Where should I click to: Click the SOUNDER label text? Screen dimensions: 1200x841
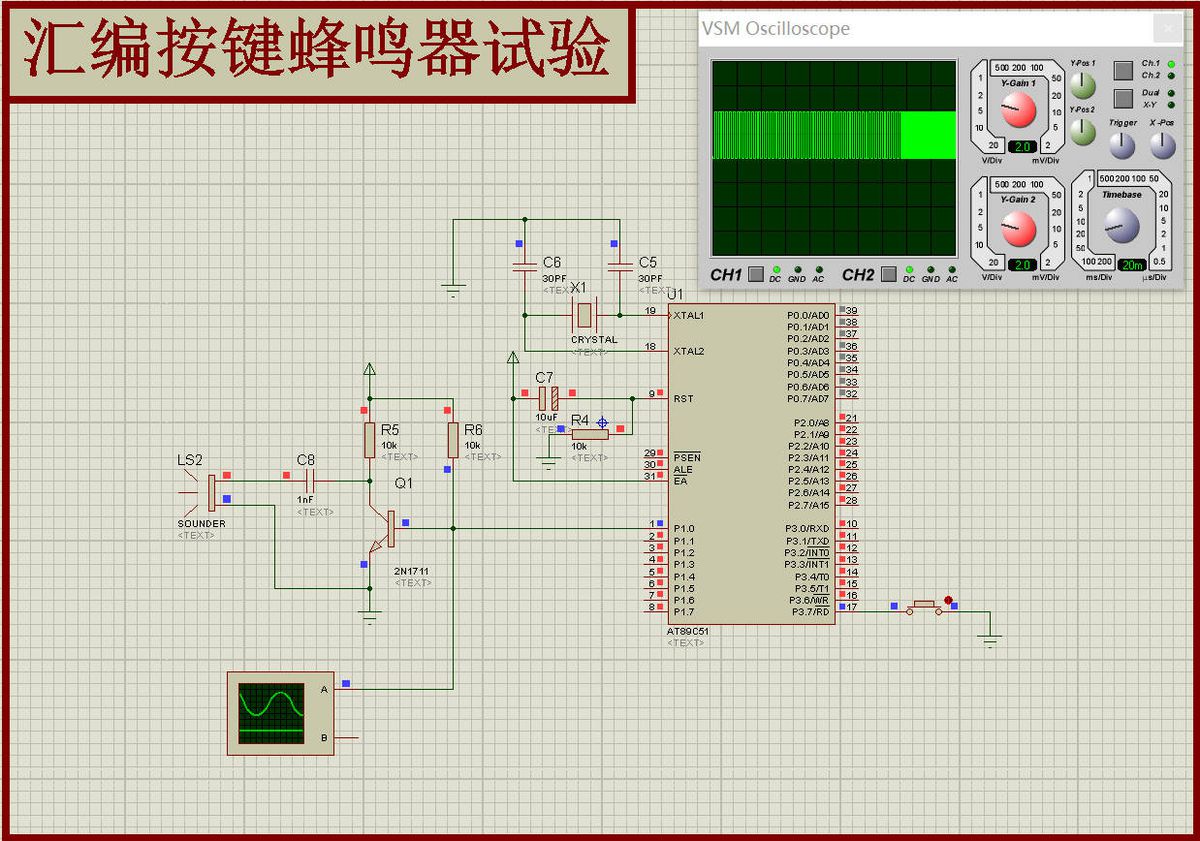point(202,524)
